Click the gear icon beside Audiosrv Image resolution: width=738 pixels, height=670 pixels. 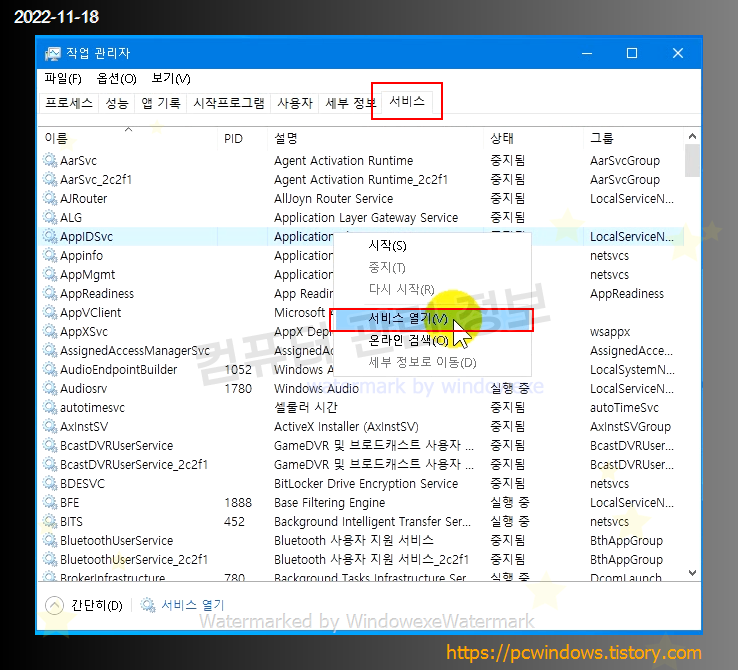pos(50,388)
